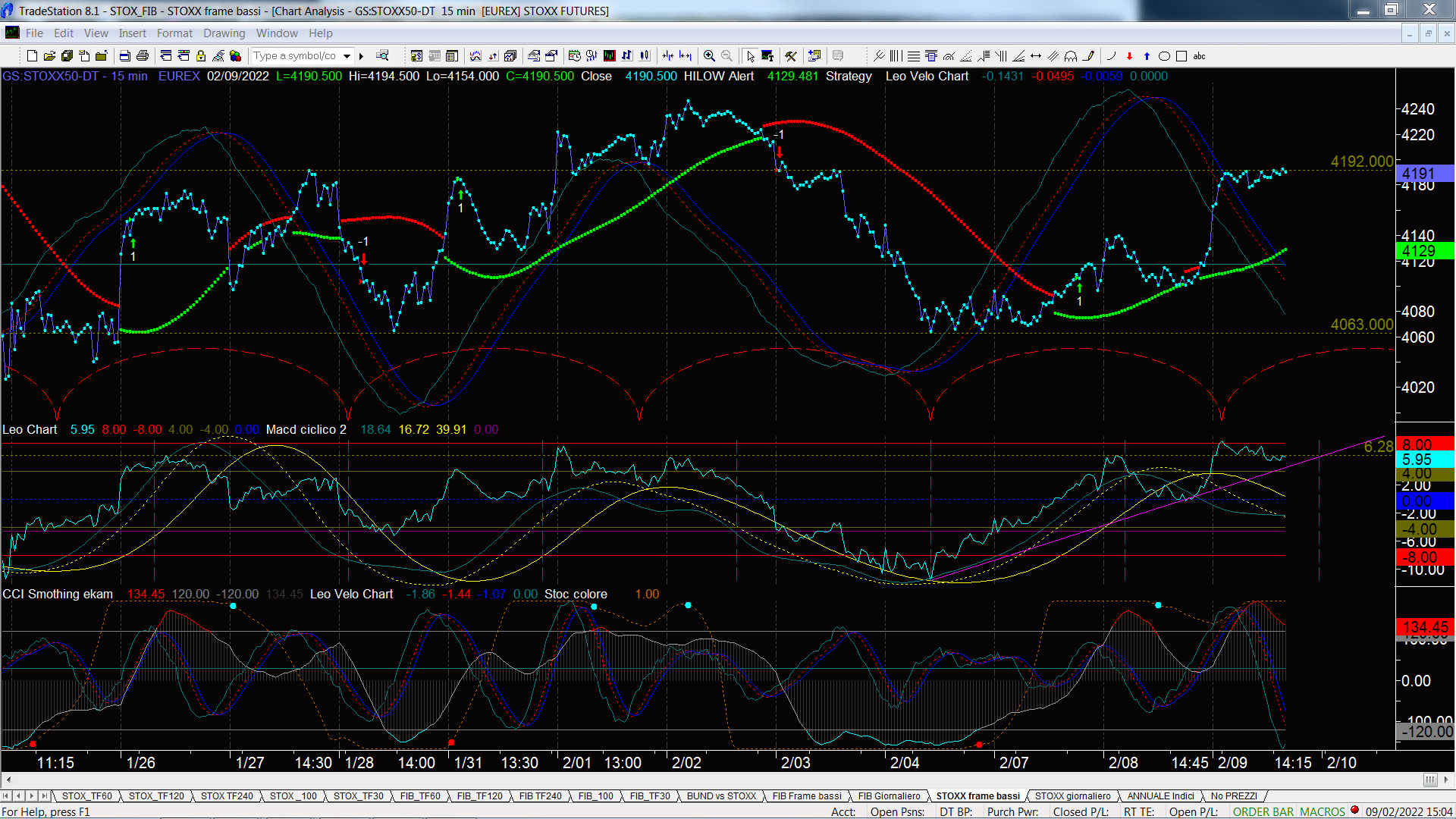Switch to the STOX TF240 tab
1456x819 pixels.
[227, 795]
